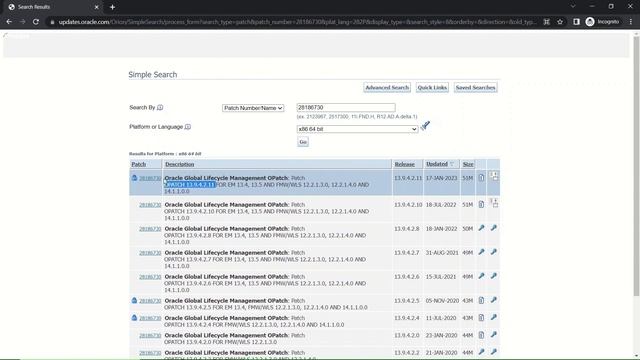
Task: Open the x86 64 bit platform dropdown
Action: pos(357,129)
